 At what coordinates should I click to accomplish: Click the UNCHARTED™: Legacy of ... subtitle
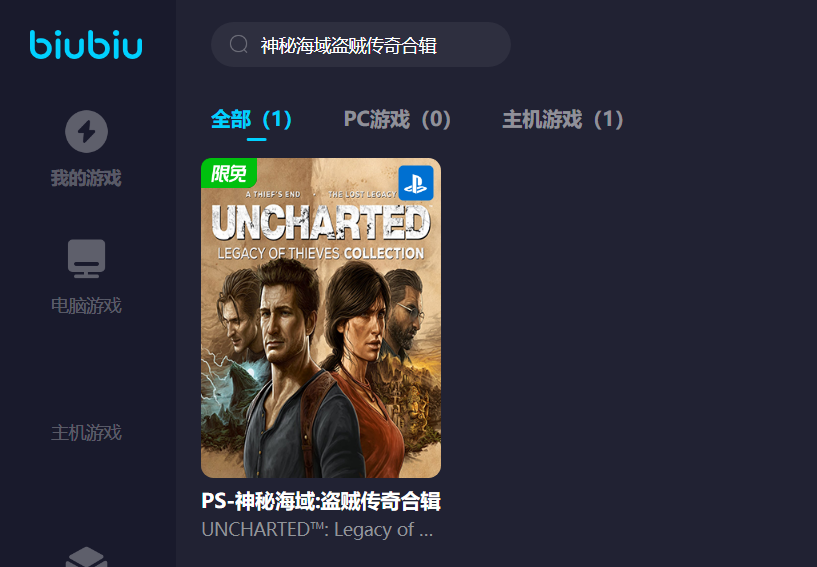[x=317, y=529]
